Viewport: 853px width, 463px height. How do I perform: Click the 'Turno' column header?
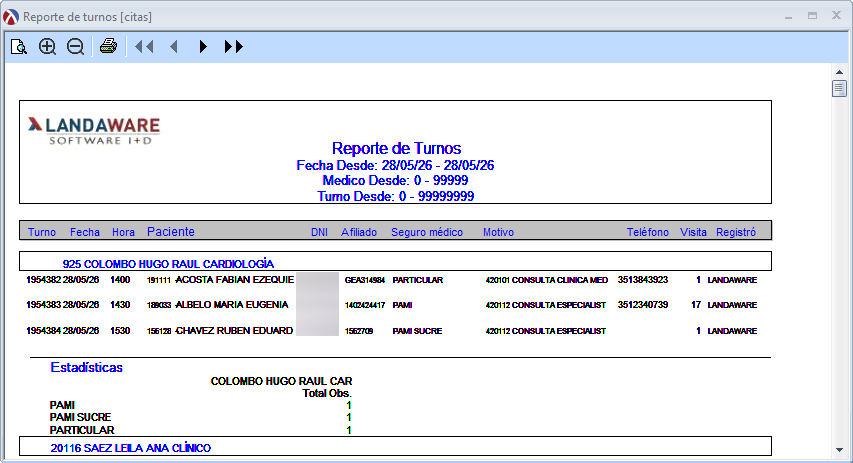(x=42, y=232)
